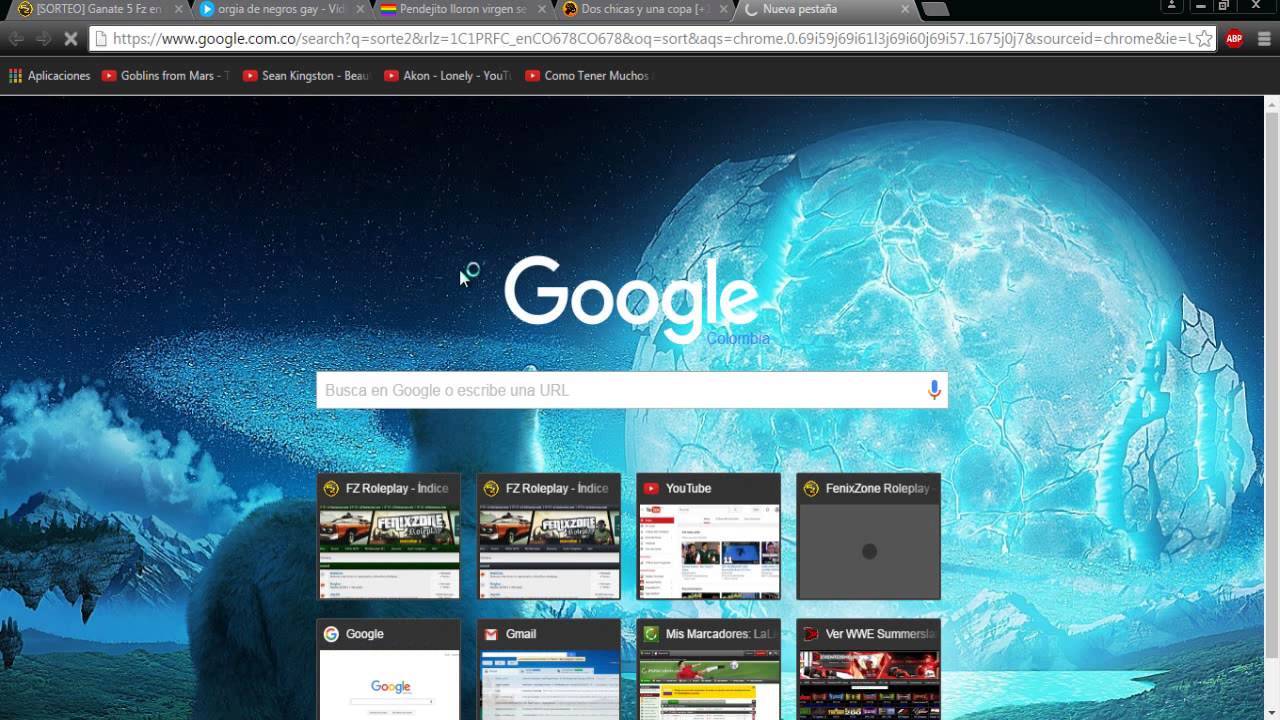Close the [SORTEO] Ganate tab
The height and width of the screenshot is (720, 1280).
click(x=179, y=9)
